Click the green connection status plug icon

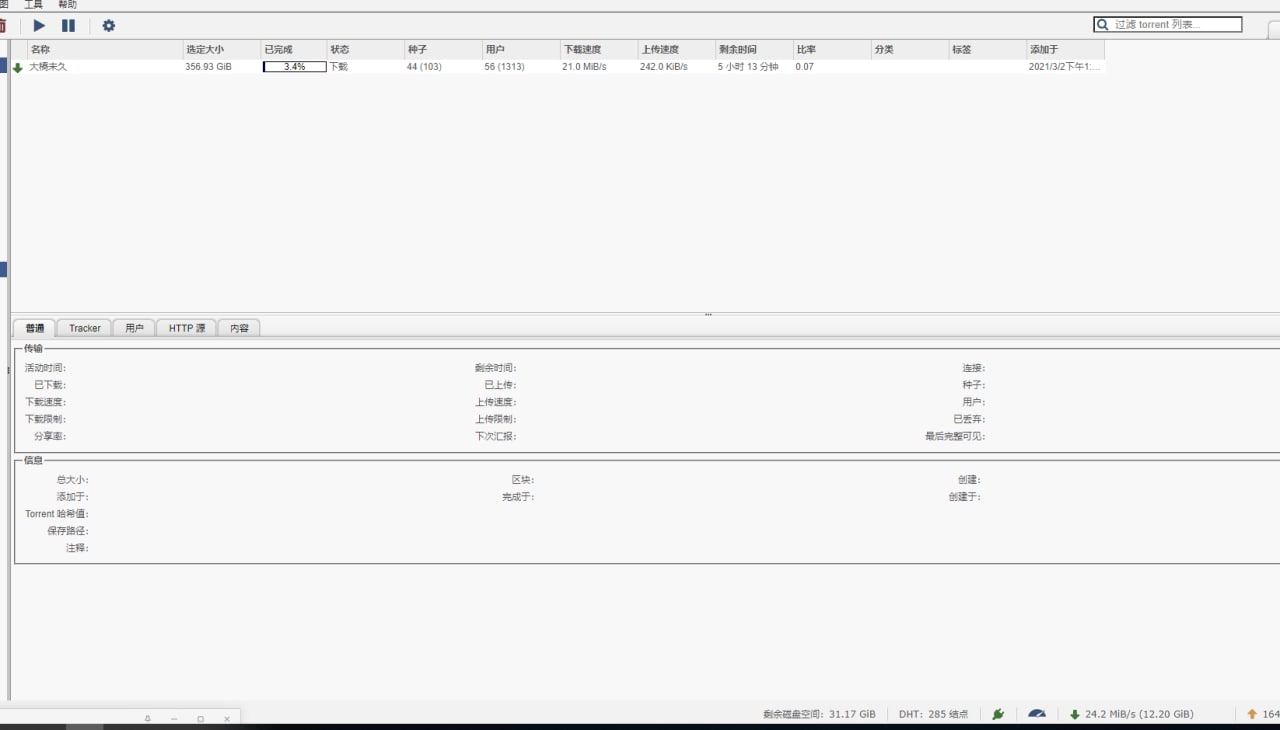[998, 714]
